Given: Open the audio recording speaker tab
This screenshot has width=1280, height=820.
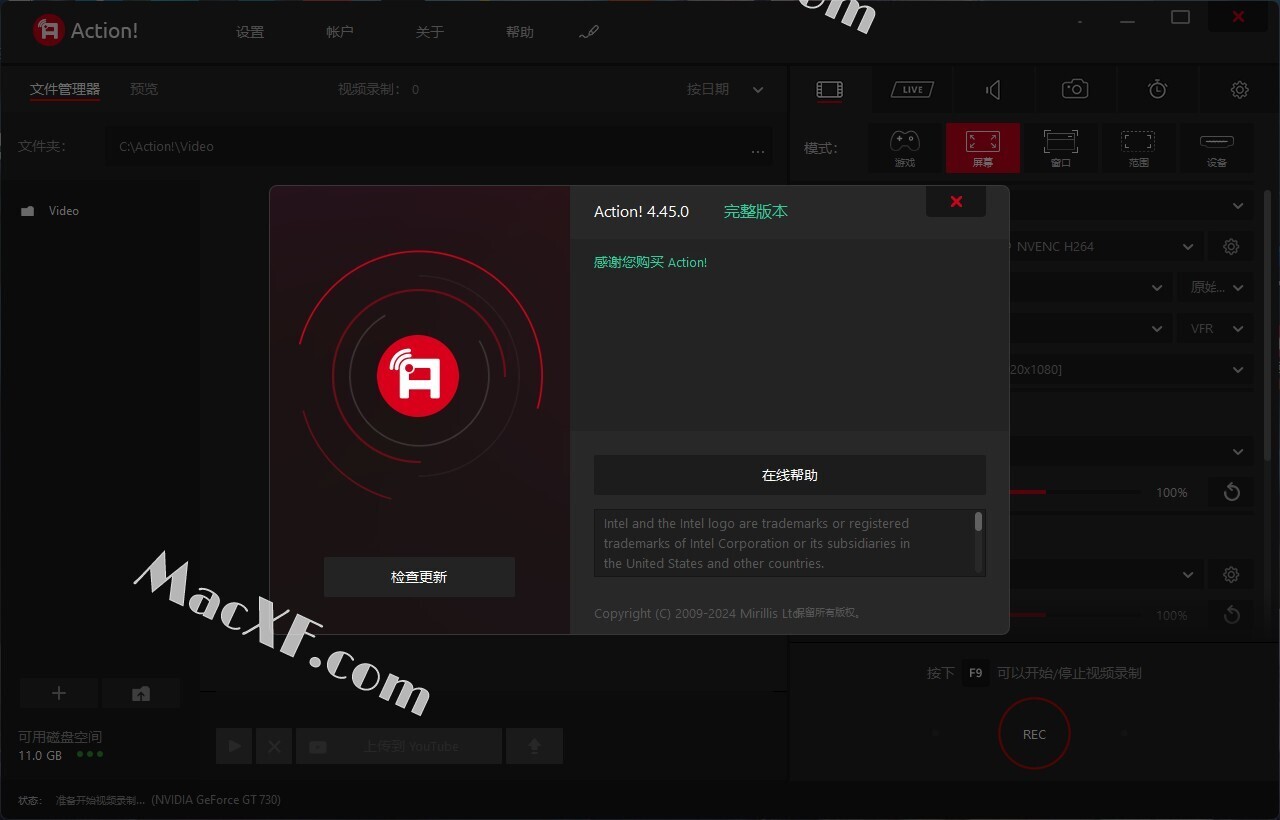Looking at the screenshot, I should tap(993, 90).
